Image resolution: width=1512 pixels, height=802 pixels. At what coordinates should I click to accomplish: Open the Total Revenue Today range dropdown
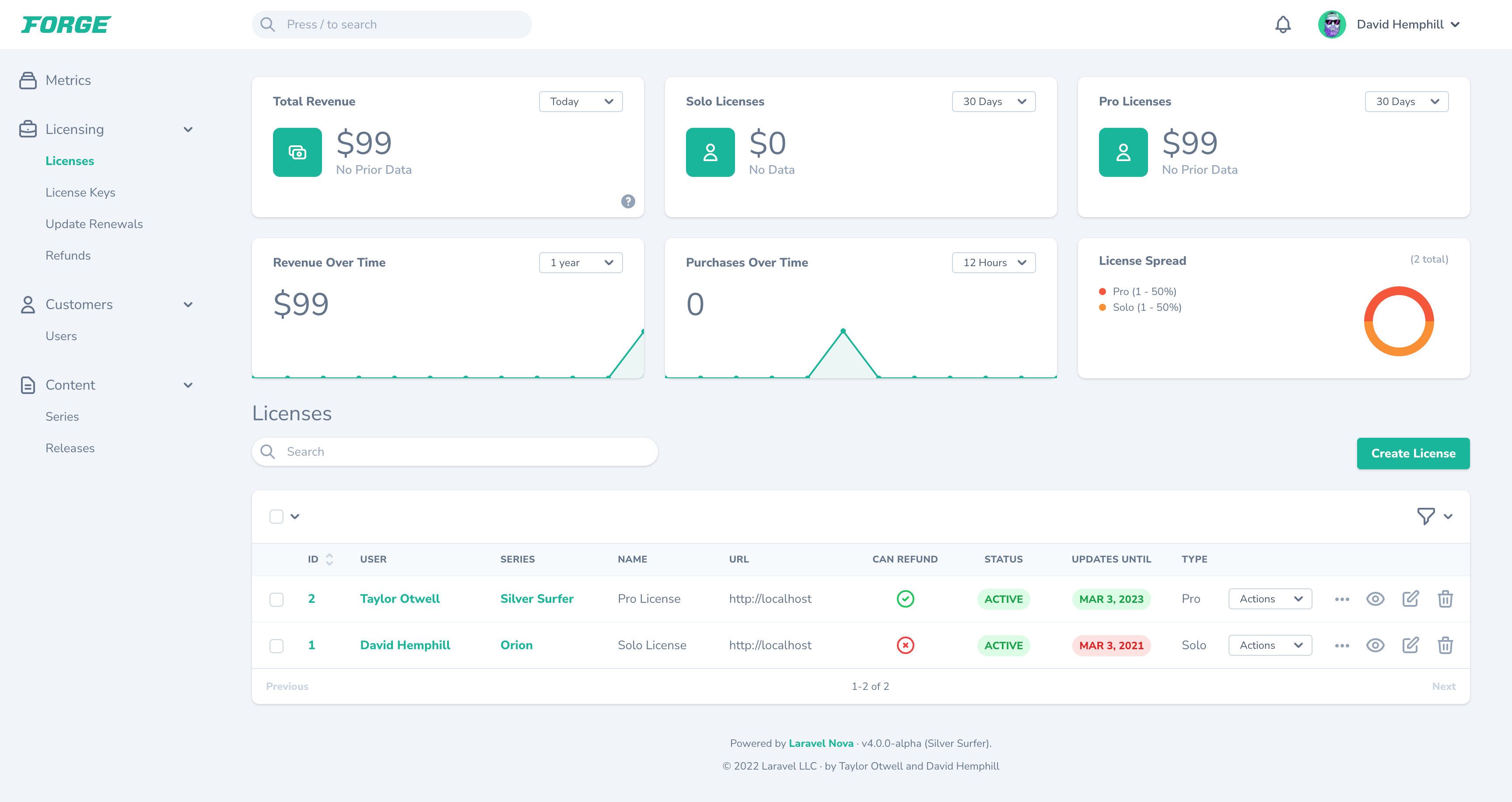tap(580, 102)
